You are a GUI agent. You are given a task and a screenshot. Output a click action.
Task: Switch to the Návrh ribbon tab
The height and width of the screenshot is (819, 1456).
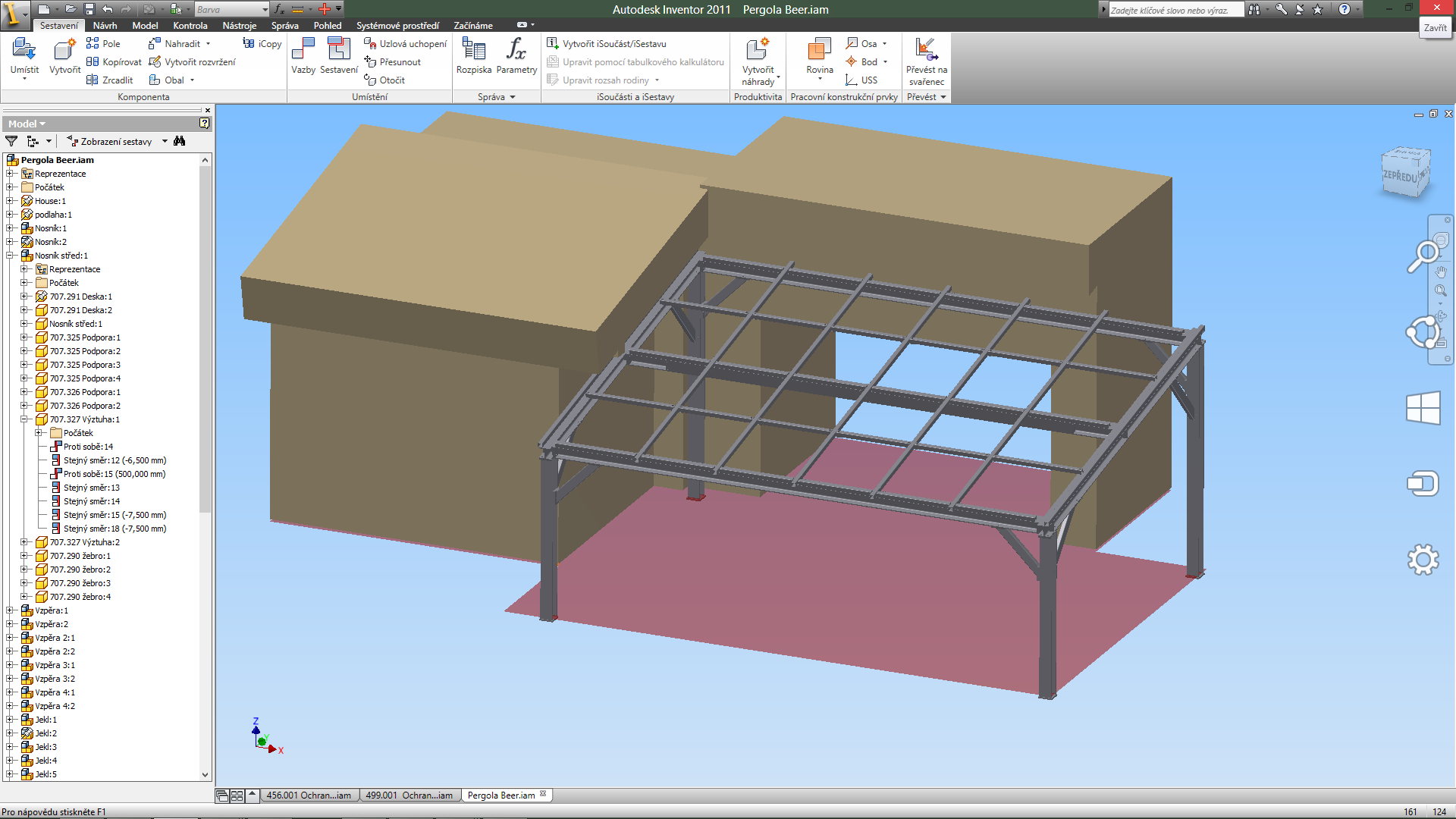click(x=105, y=25)
